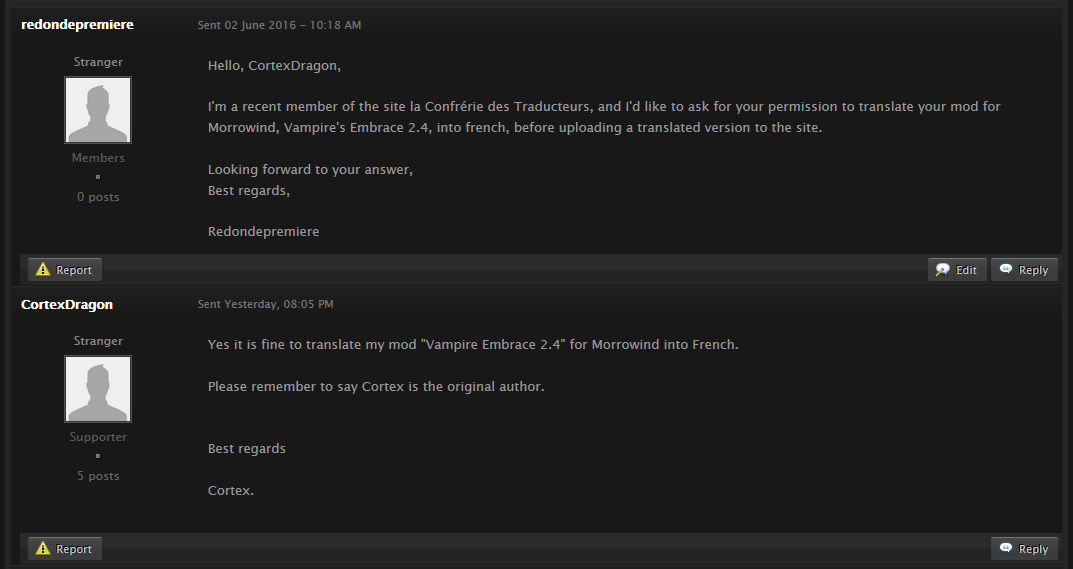The width and height of the screenshot is (1073, 569).
Task: Open redondepremiere's profile avatar picture
Action: coord(98,110)
